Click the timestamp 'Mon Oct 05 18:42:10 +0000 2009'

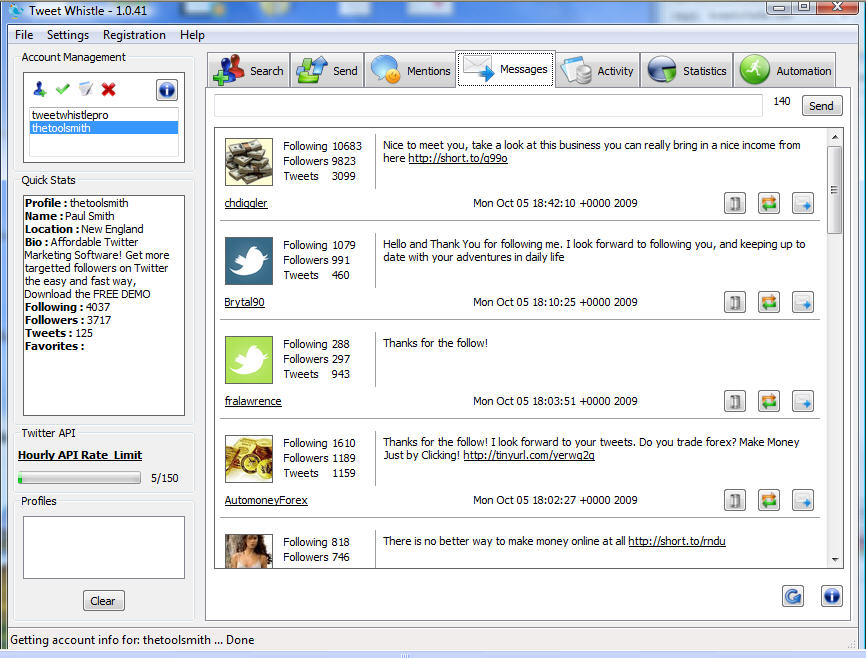(555, 203)
